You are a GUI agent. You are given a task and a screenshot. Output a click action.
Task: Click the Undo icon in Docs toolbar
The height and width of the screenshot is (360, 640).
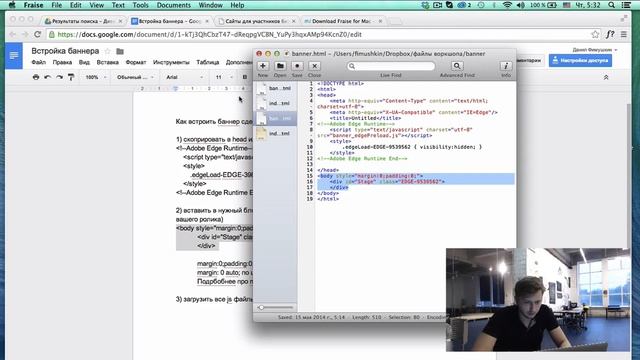(x=48, y=77)
